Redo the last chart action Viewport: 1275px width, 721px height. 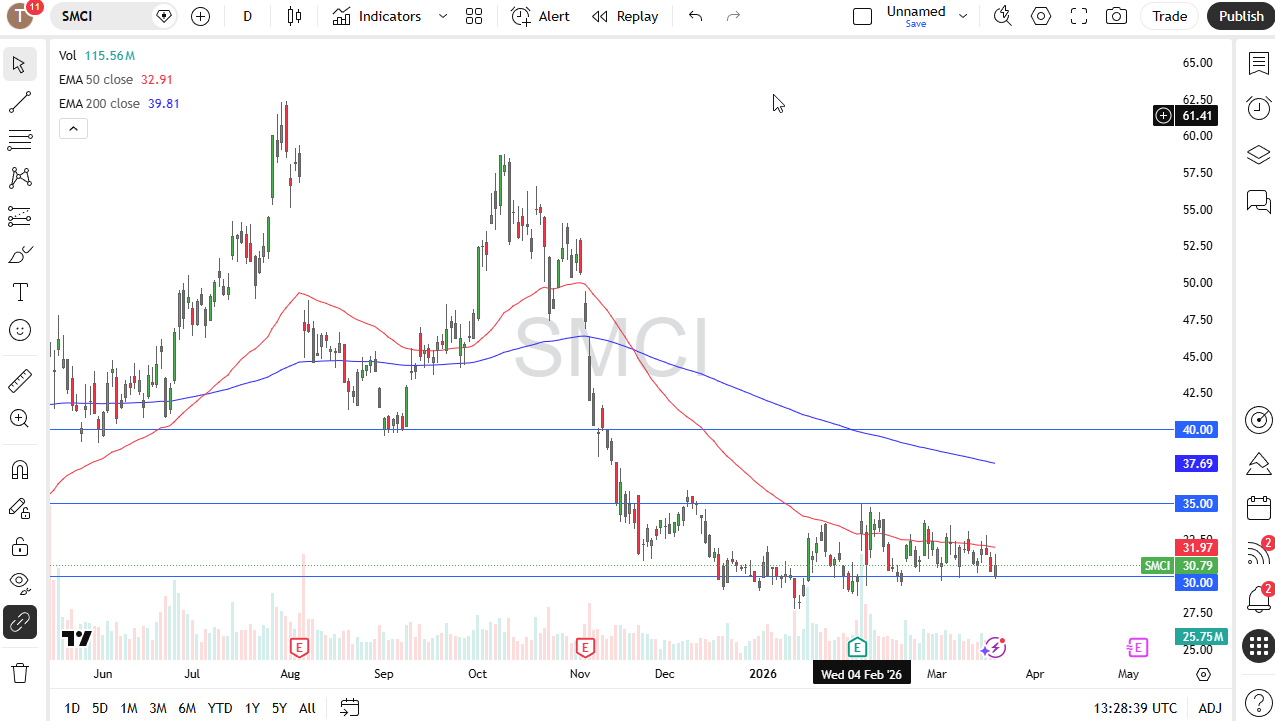coord(733,16)
